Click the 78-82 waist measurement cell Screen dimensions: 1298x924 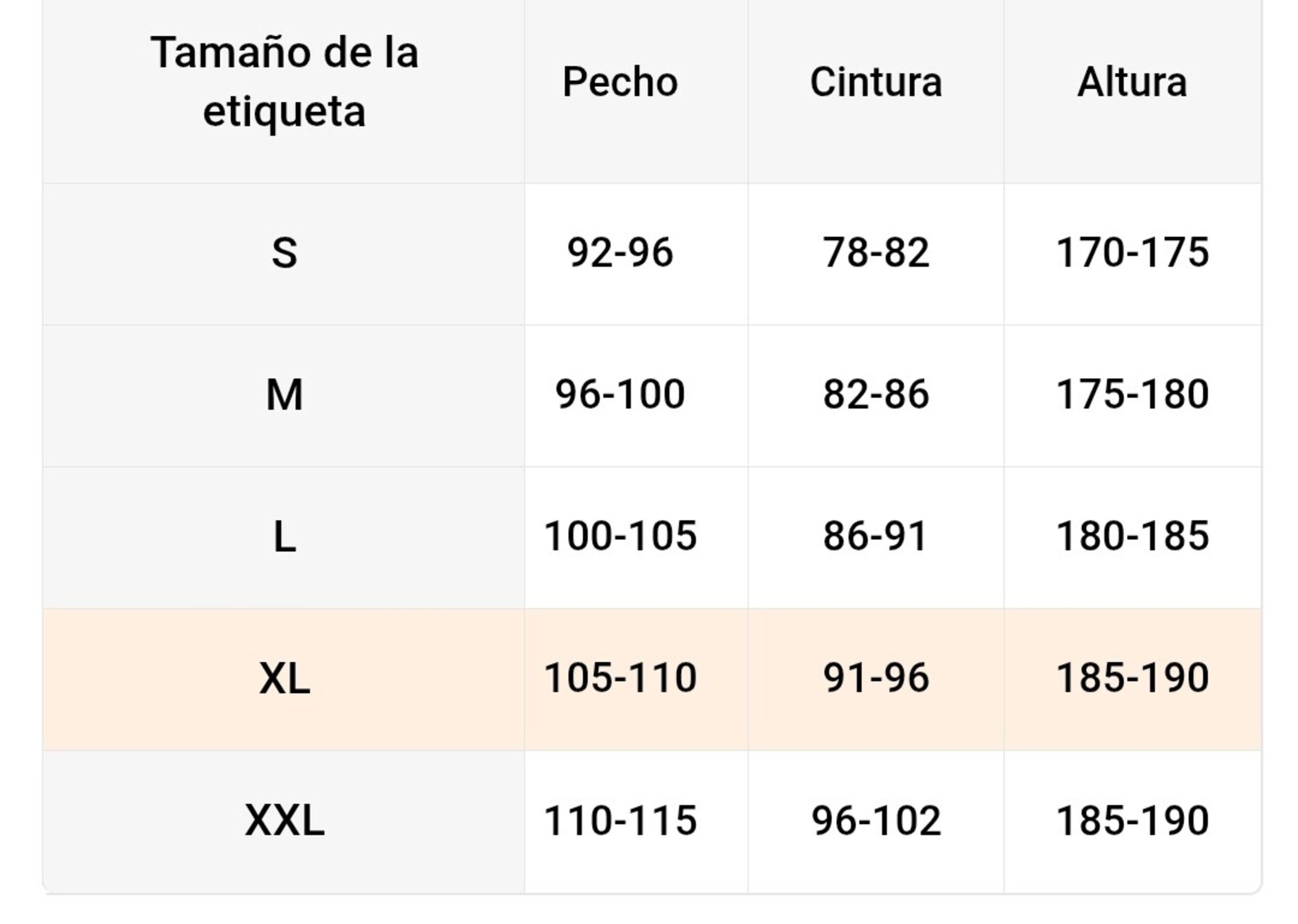[876, 253]
